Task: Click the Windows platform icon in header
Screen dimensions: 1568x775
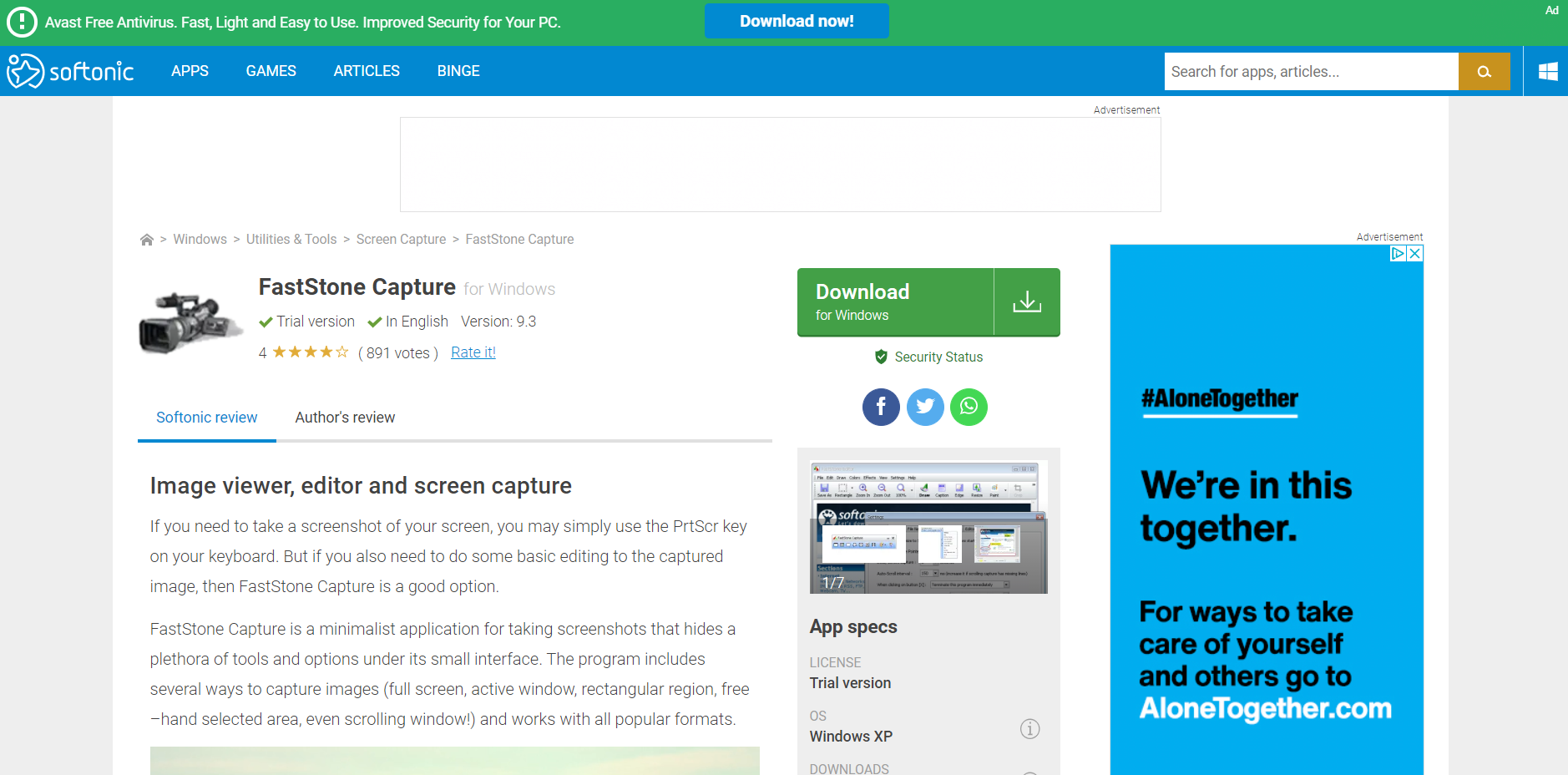Action: pos(1547,71)
